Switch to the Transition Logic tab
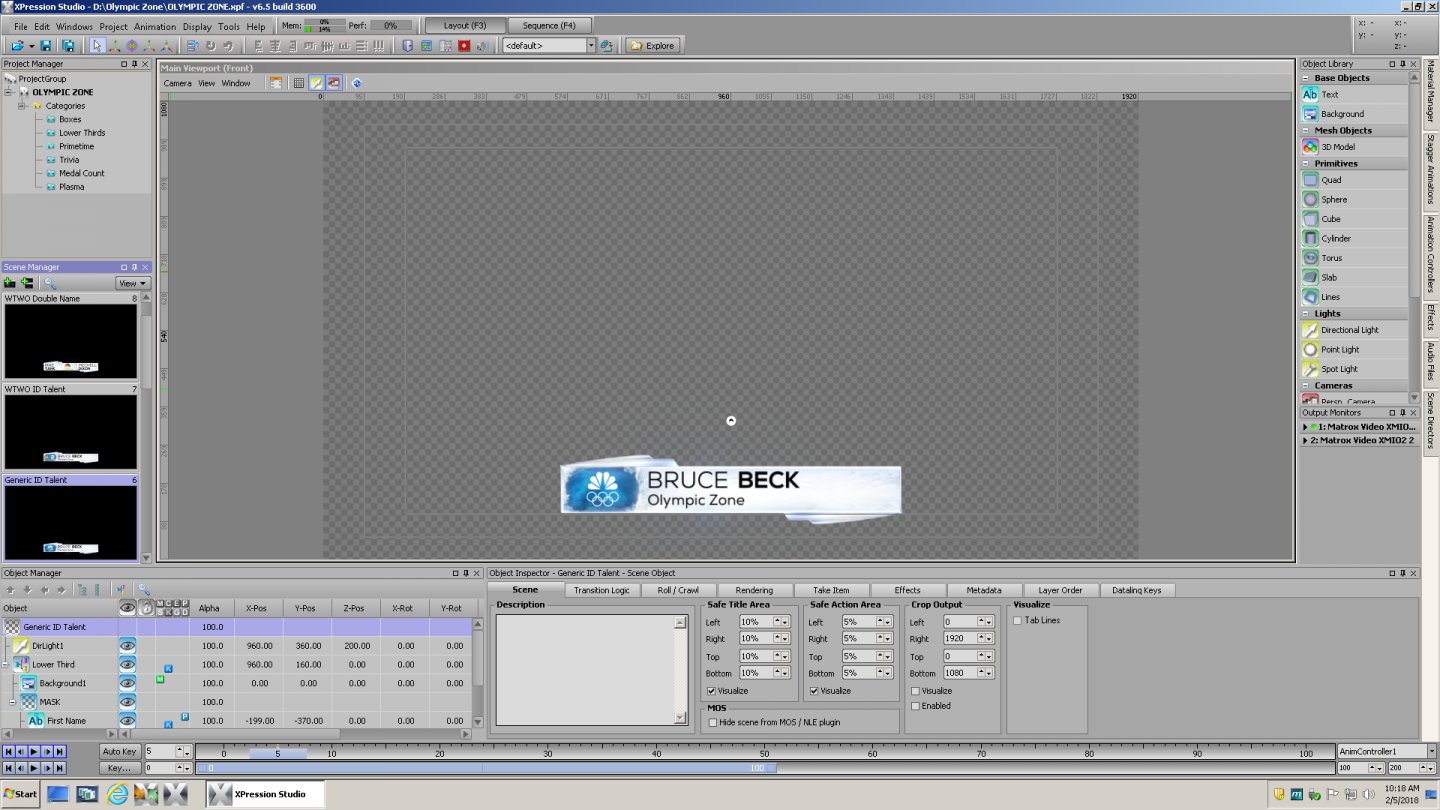The image size is (1440, 810). (601, 590)
